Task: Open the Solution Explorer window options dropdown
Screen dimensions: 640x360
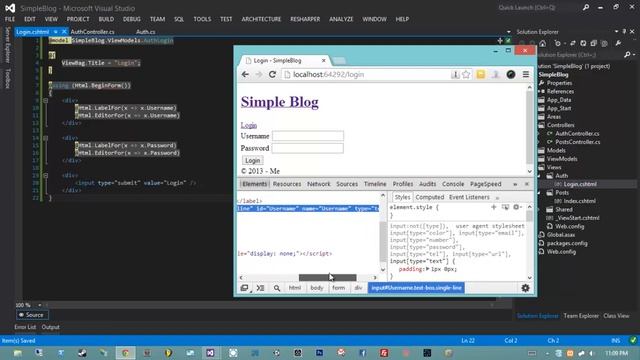Action: [x=616, y=31]
